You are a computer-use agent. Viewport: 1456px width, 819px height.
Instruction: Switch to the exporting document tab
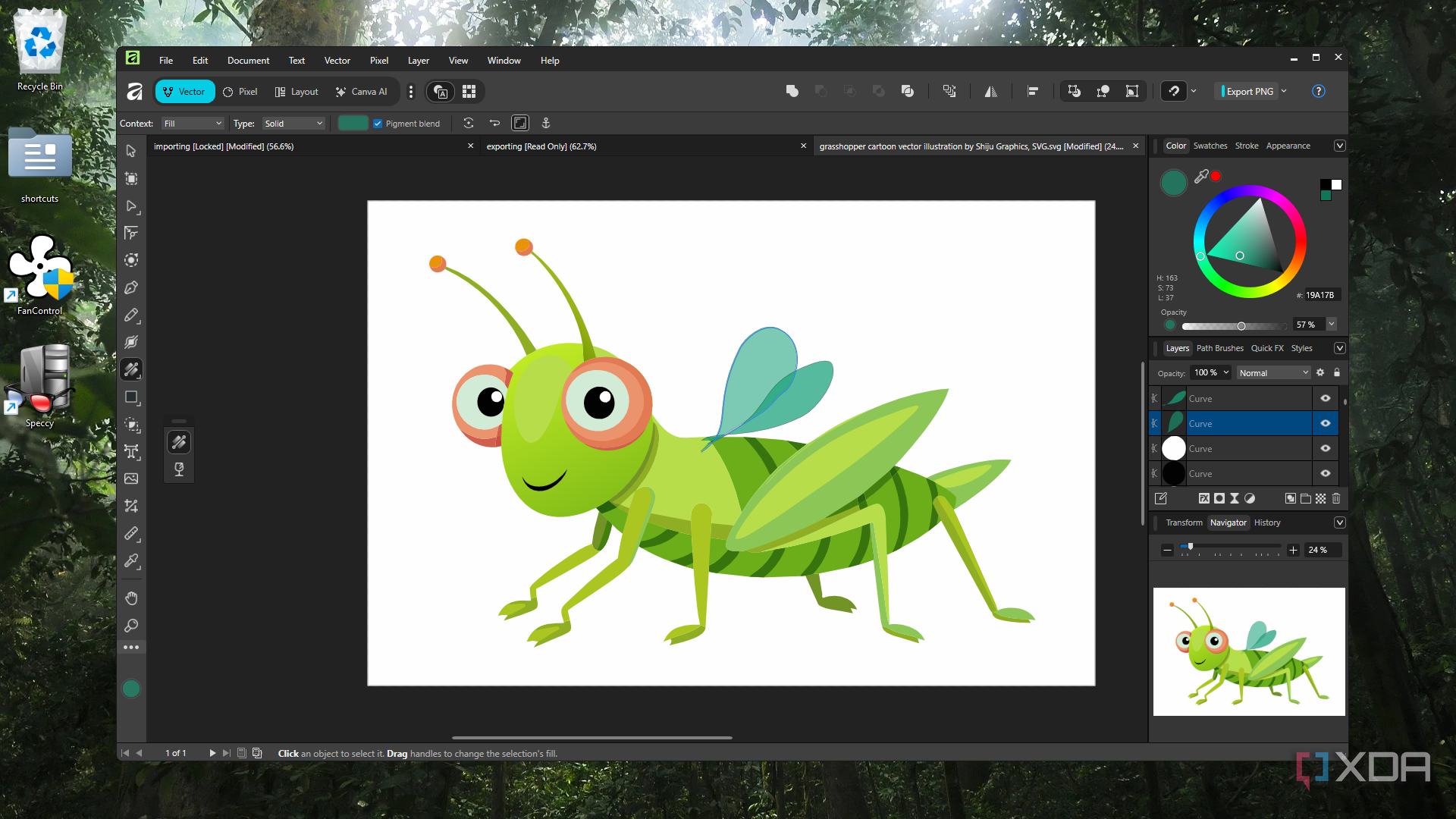(x=645, y=146)
